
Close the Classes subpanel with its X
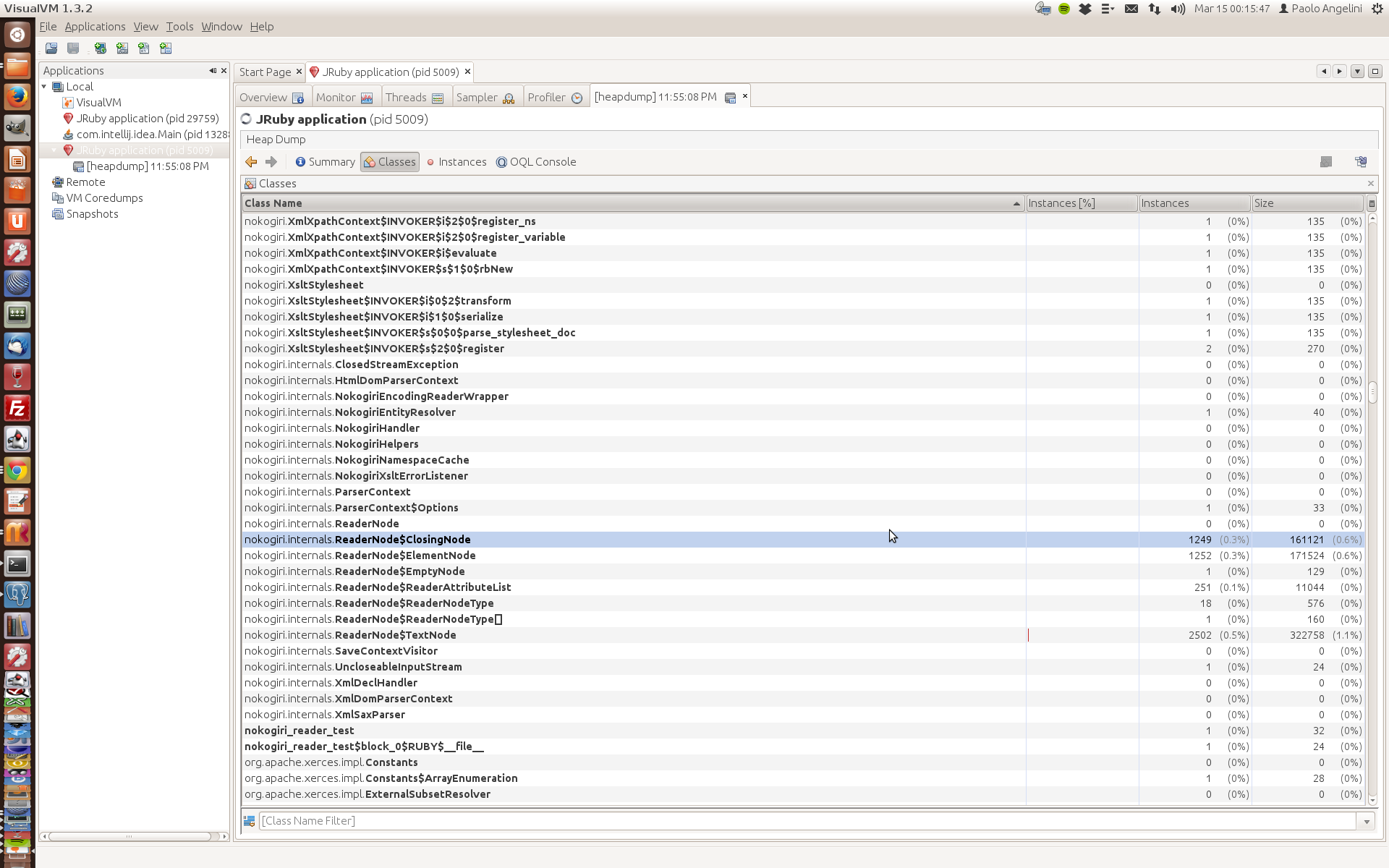point(1370,184)
